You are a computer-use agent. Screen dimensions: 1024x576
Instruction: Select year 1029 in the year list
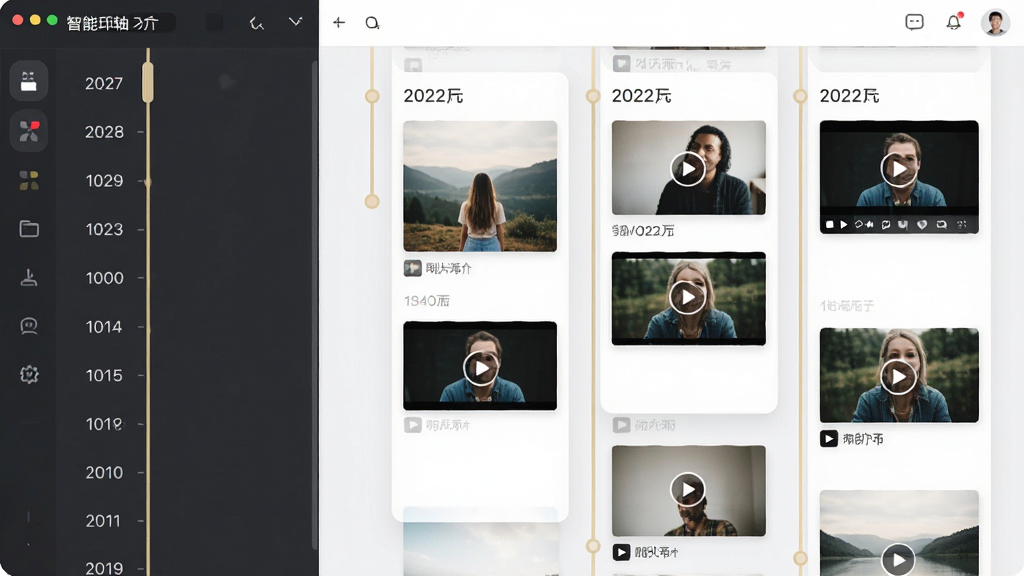pyautogui.click(x=104, y=181)
